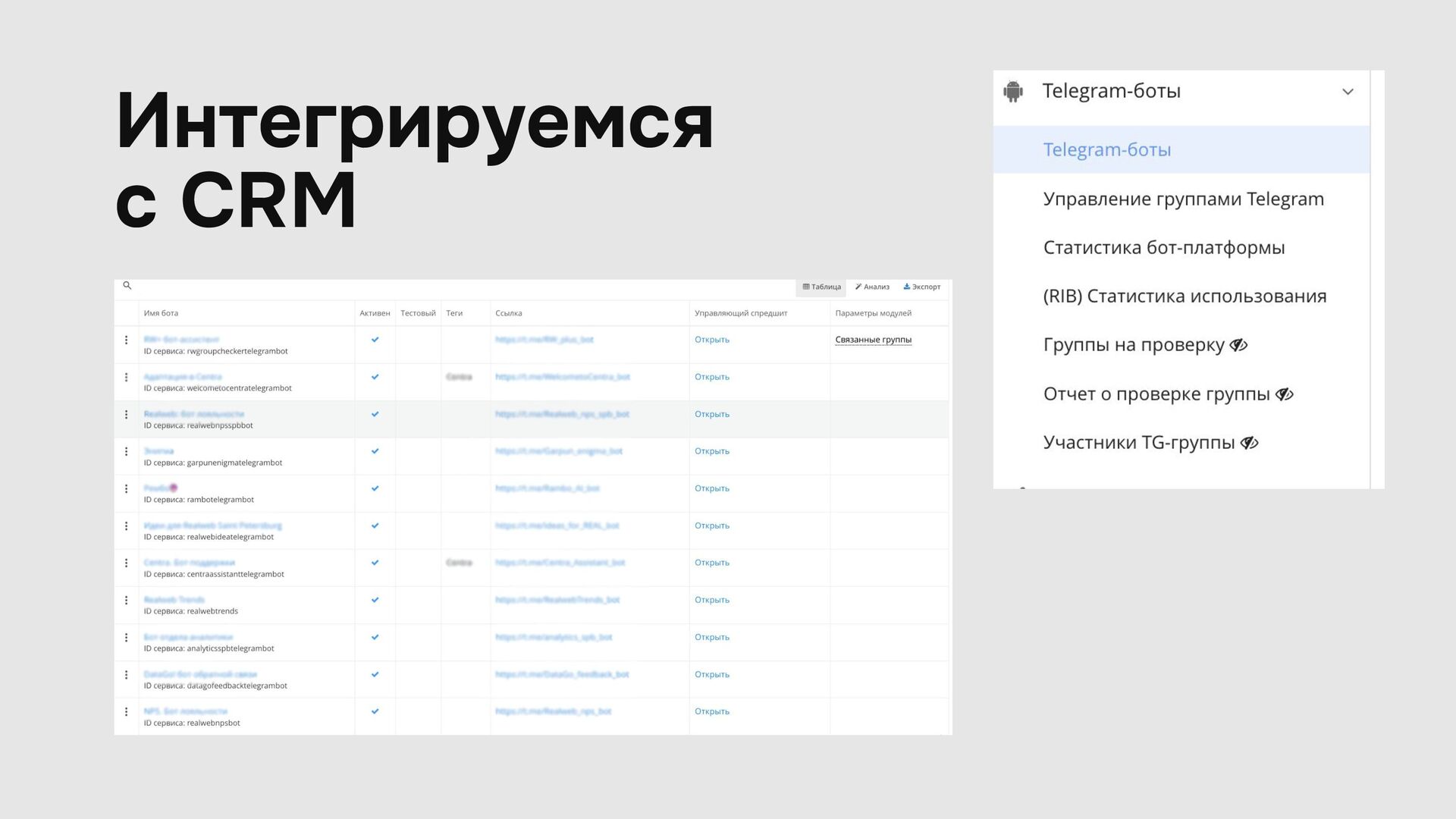Click text ID сервиса: rambotelegrambot
The image size is (1456, 819).
[x=199, y=500]
